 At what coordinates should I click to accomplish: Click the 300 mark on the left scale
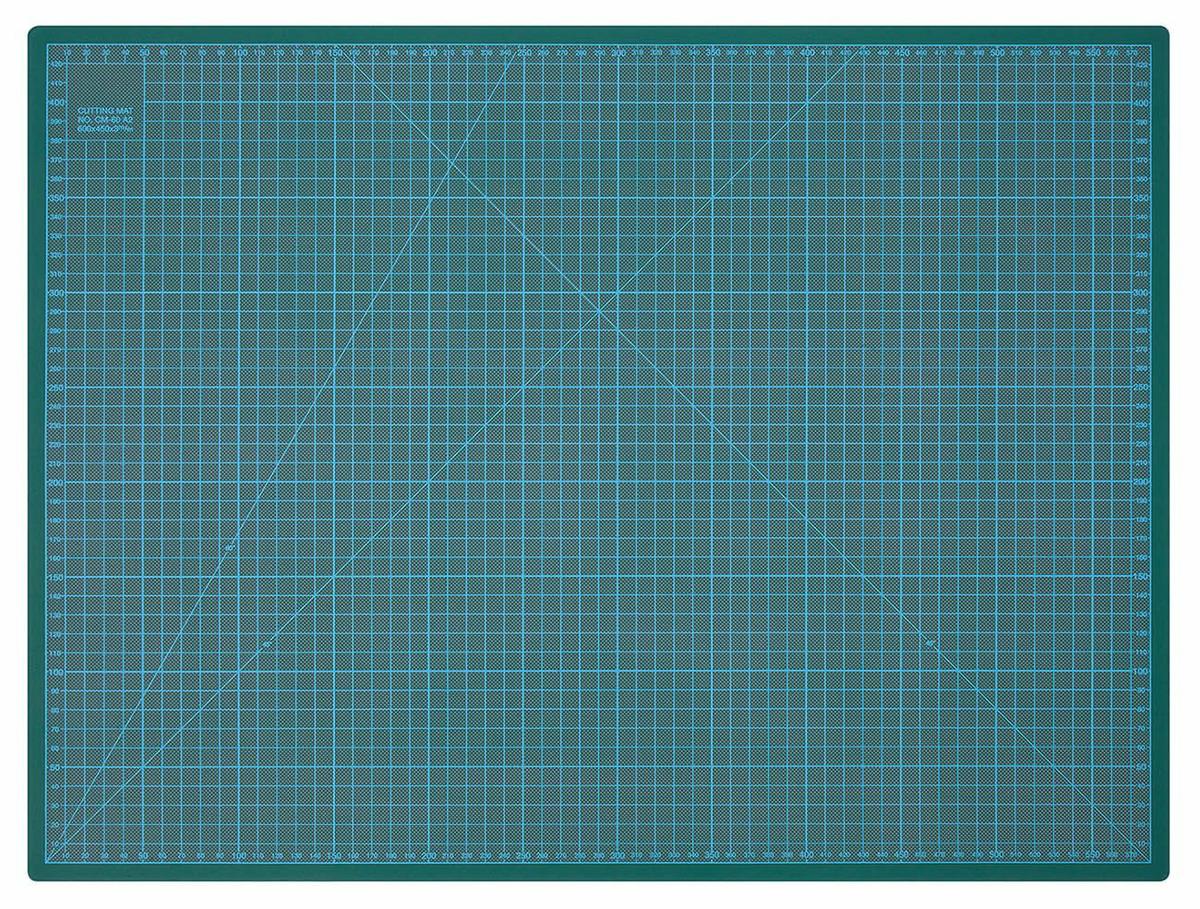tap(56, 292)
